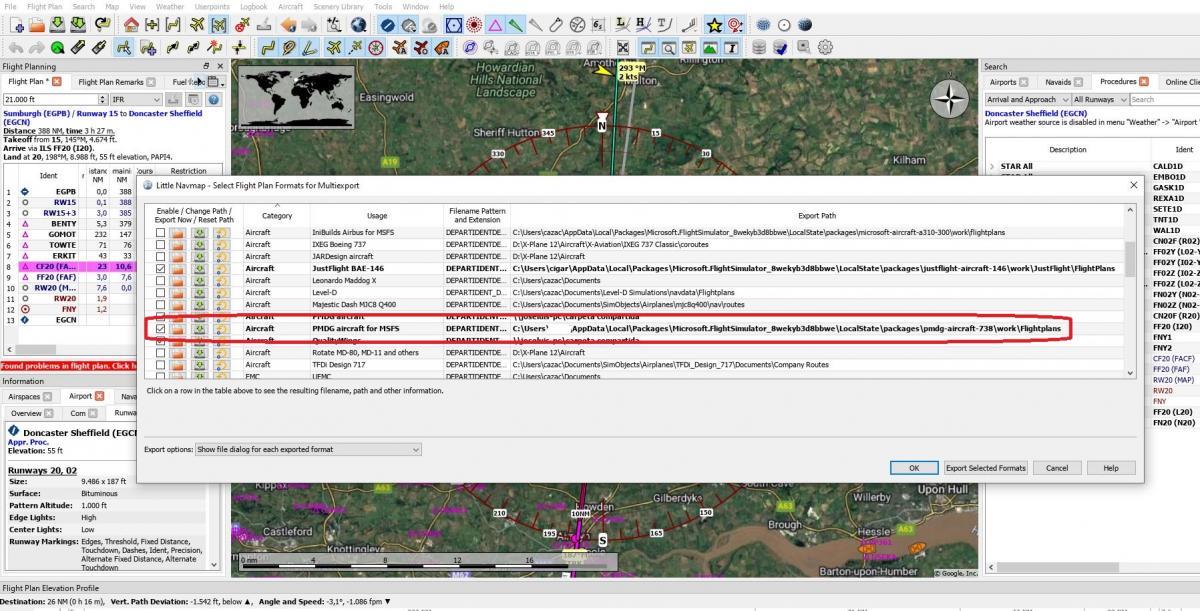Open the IFR flight type dropdown
Viewport: 1200px width, 611px height.
click(136, 100)
